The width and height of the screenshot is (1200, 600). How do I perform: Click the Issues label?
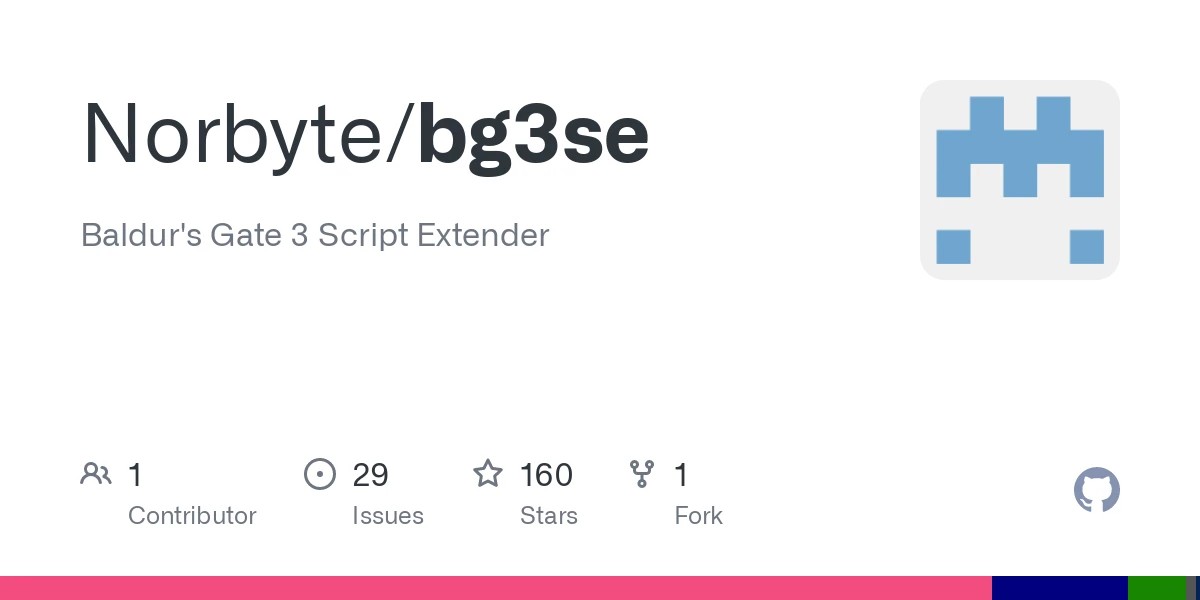point(388,516)
